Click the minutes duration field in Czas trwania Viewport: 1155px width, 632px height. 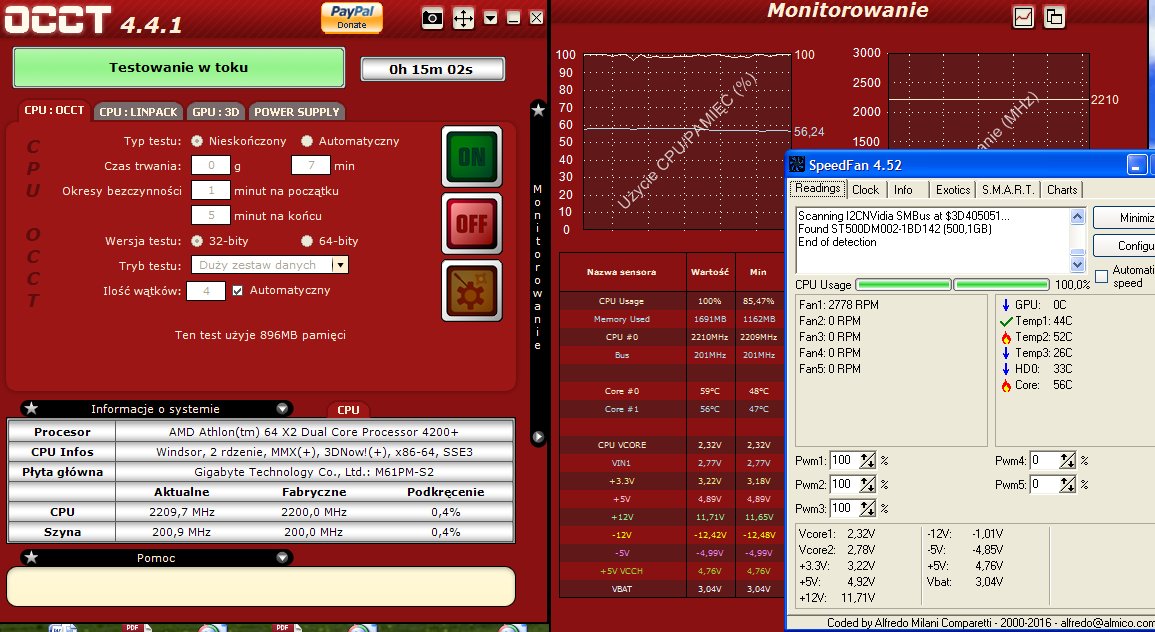(311, 166)
